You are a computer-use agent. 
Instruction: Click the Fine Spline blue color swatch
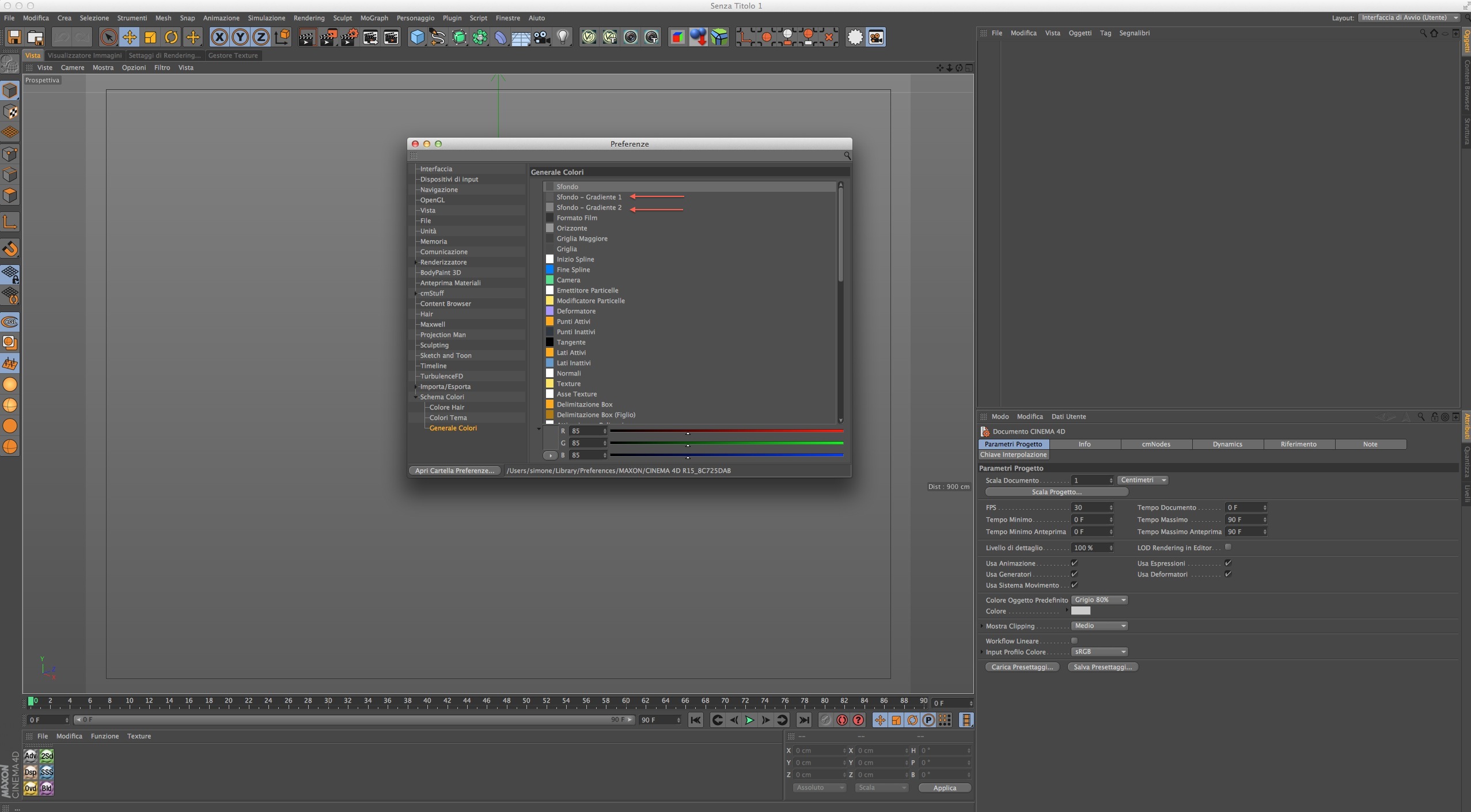549,270
